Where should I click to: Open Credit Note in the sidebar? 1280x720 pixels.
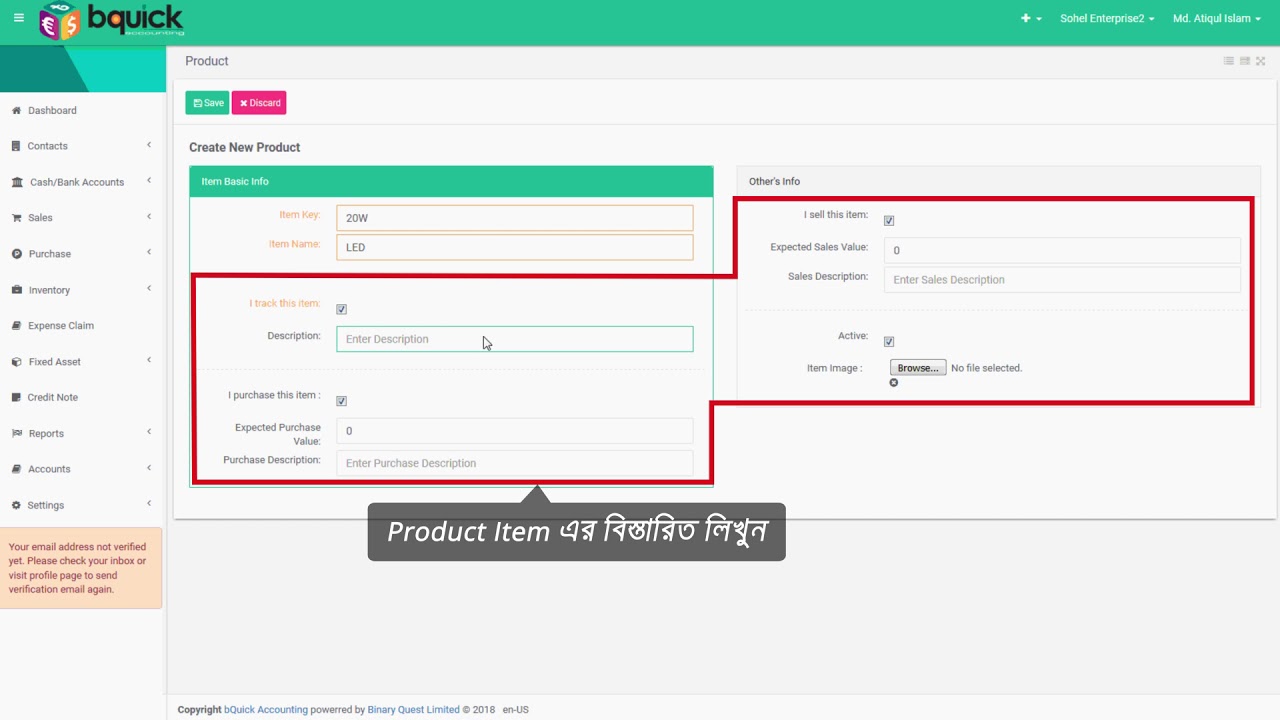tap(53, 397)
